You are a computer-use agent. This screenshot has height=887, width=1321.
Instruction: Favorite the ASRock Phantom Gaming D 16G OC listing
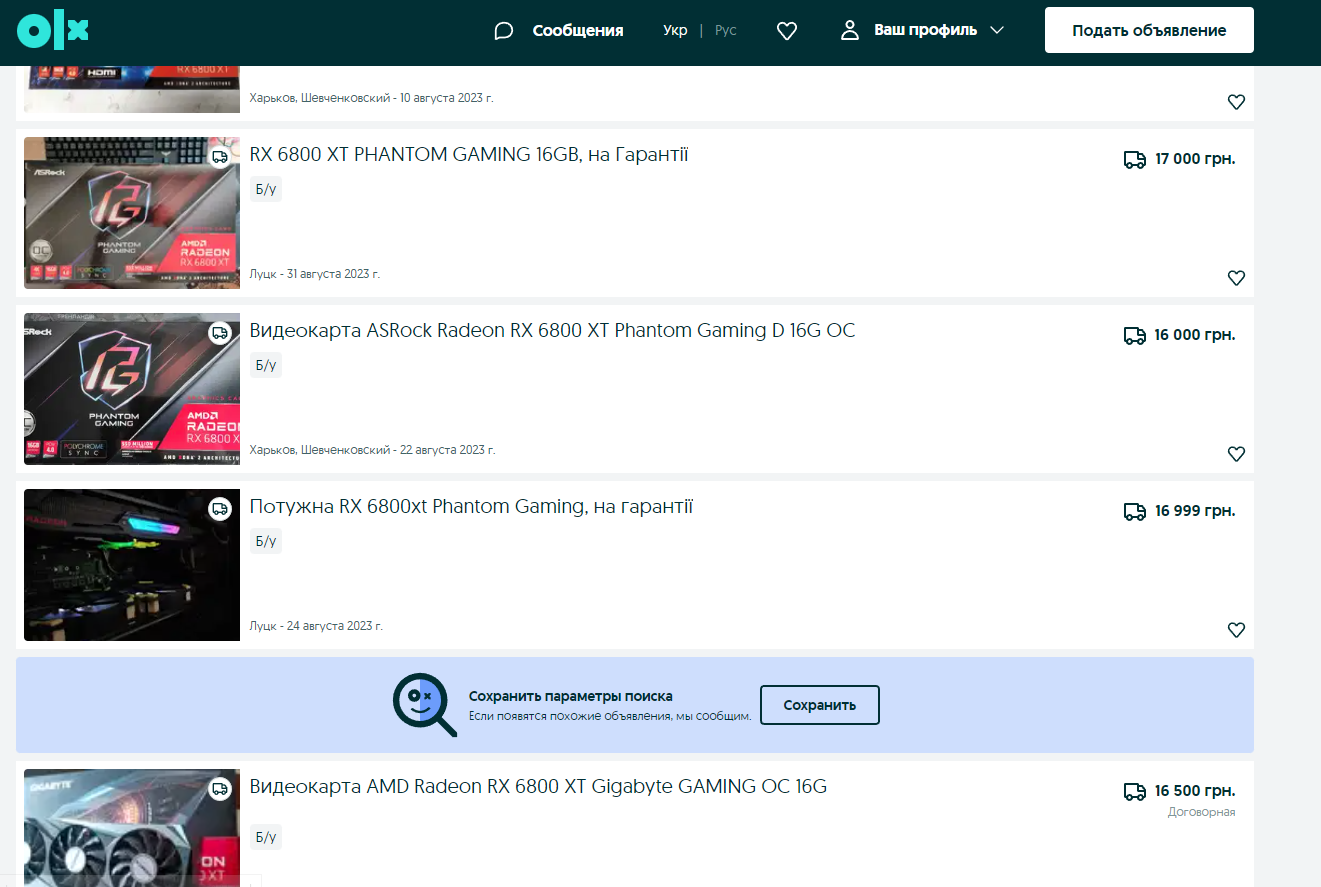click(1236, 454)
